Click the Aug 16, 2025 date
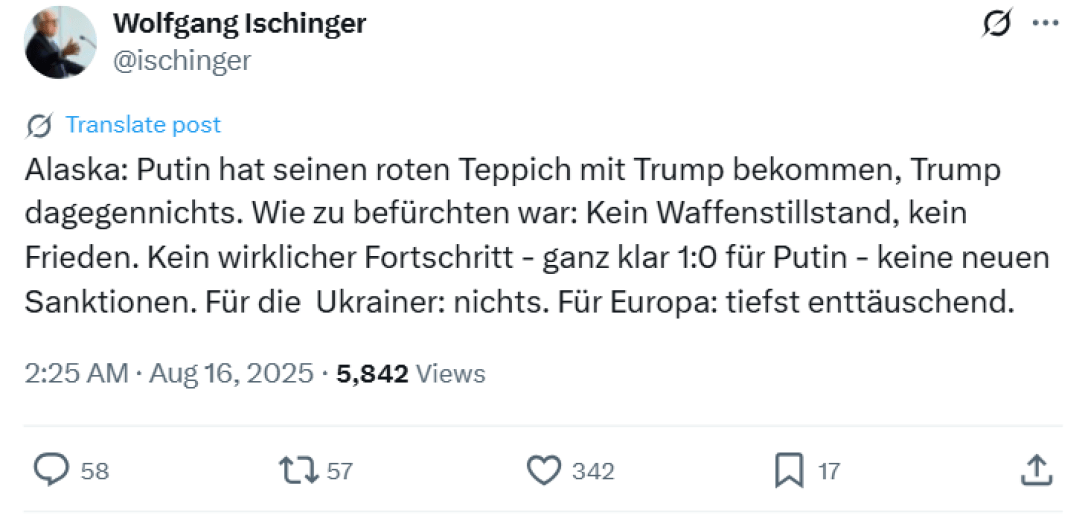The image size is (1088, 515). point(231,374)
